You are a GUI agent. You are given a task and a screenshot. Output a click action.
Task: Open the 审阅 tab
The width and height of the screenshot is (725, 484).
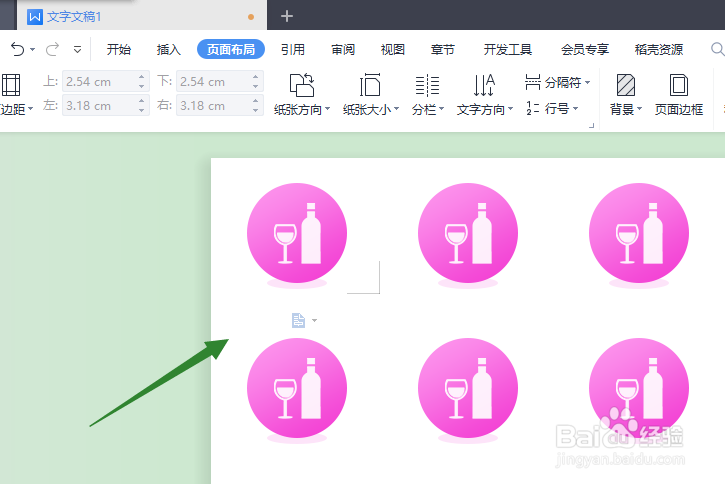click(343, 49)
